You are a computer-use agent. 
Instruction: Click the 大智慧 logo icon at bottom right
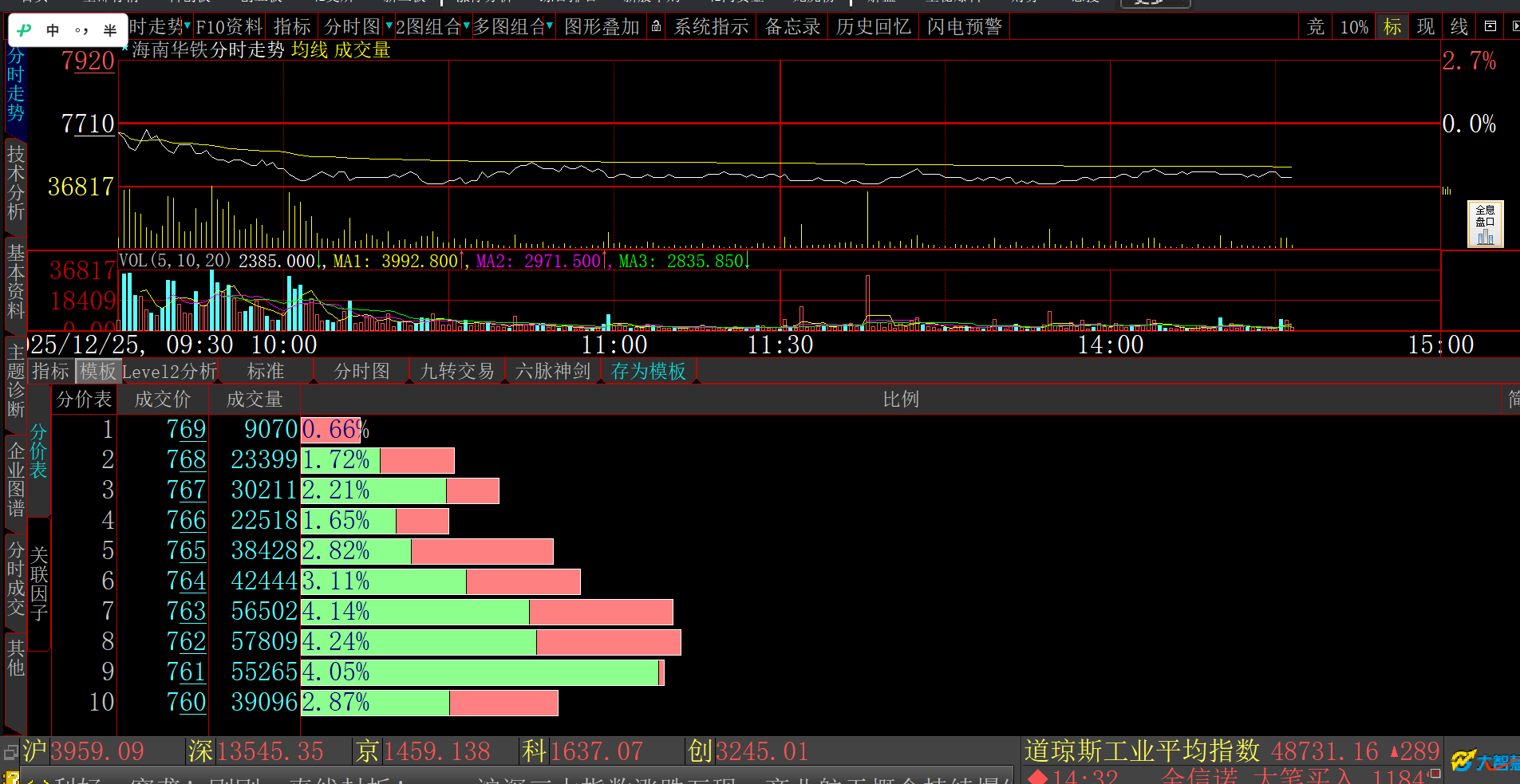click(x=1484, y=761)
